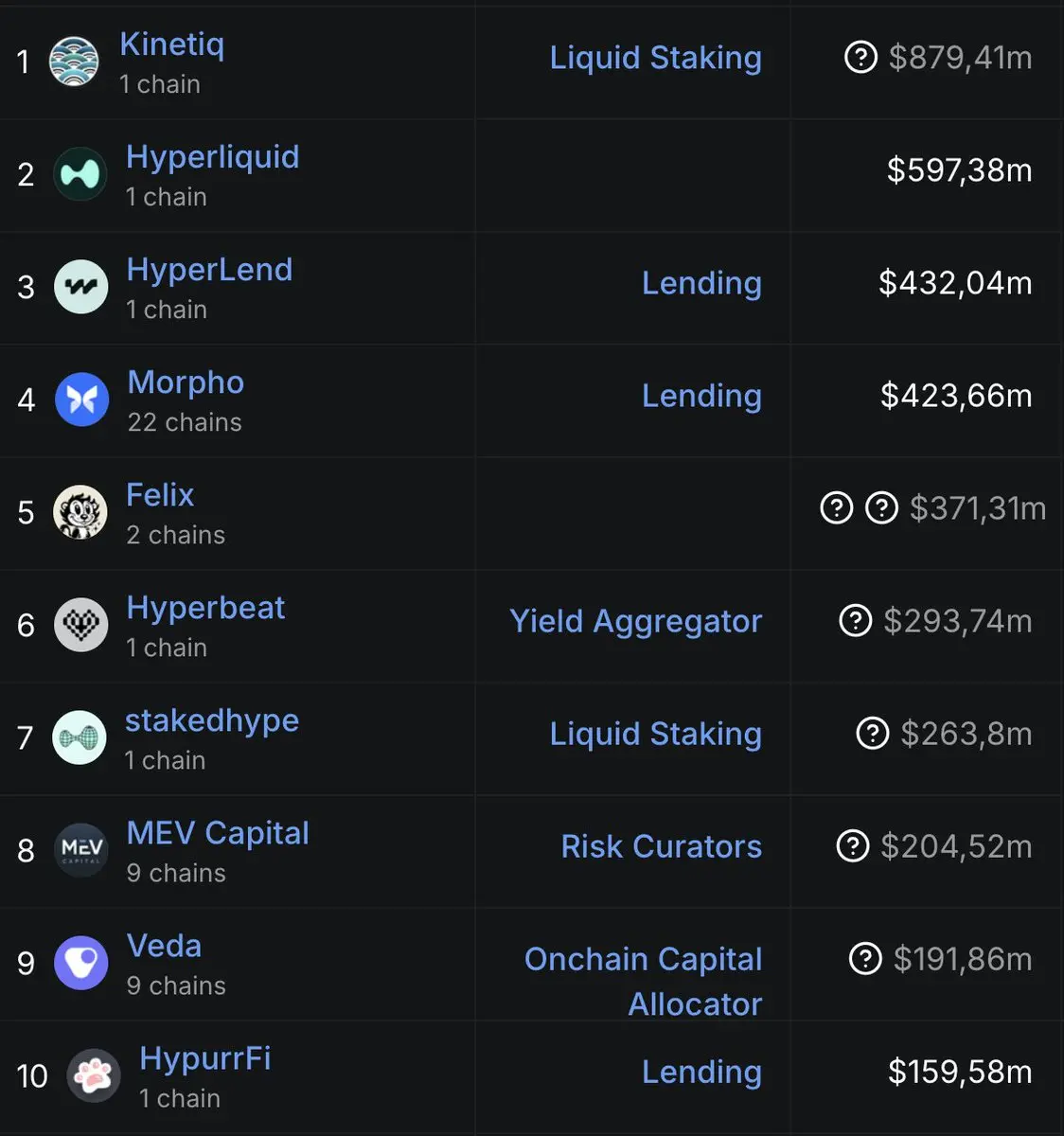Click the Hyperbeat heart logo icon
The image size is (1064, 1136).
pos(80,625)
